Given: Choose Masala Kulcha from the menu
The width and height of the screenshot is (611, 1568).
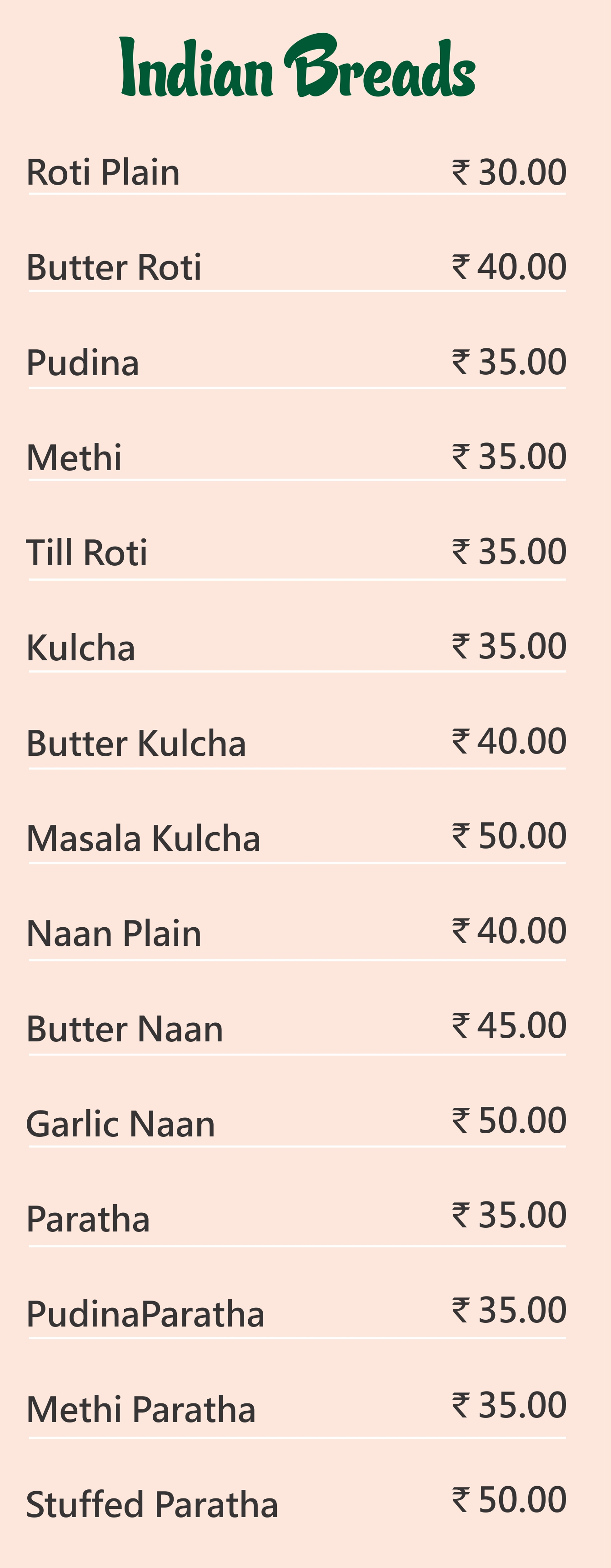Looking at the screenshot, I should pos(144,838).
